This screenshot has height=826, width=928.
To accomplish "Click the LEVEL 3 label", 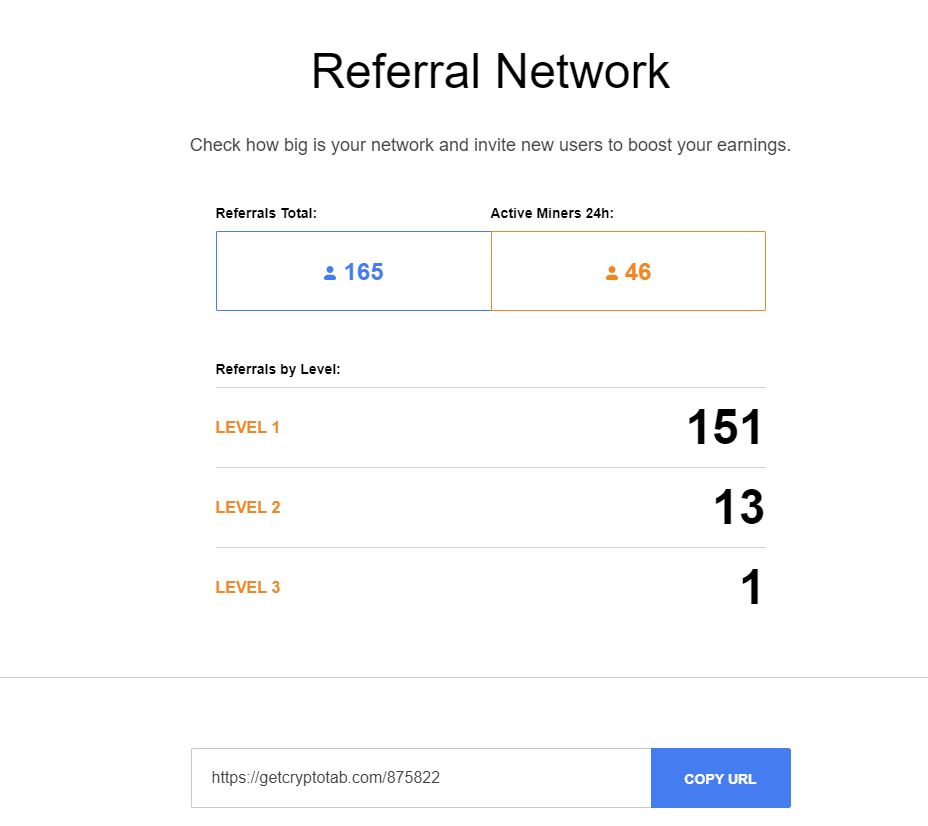I will point(247,587).
